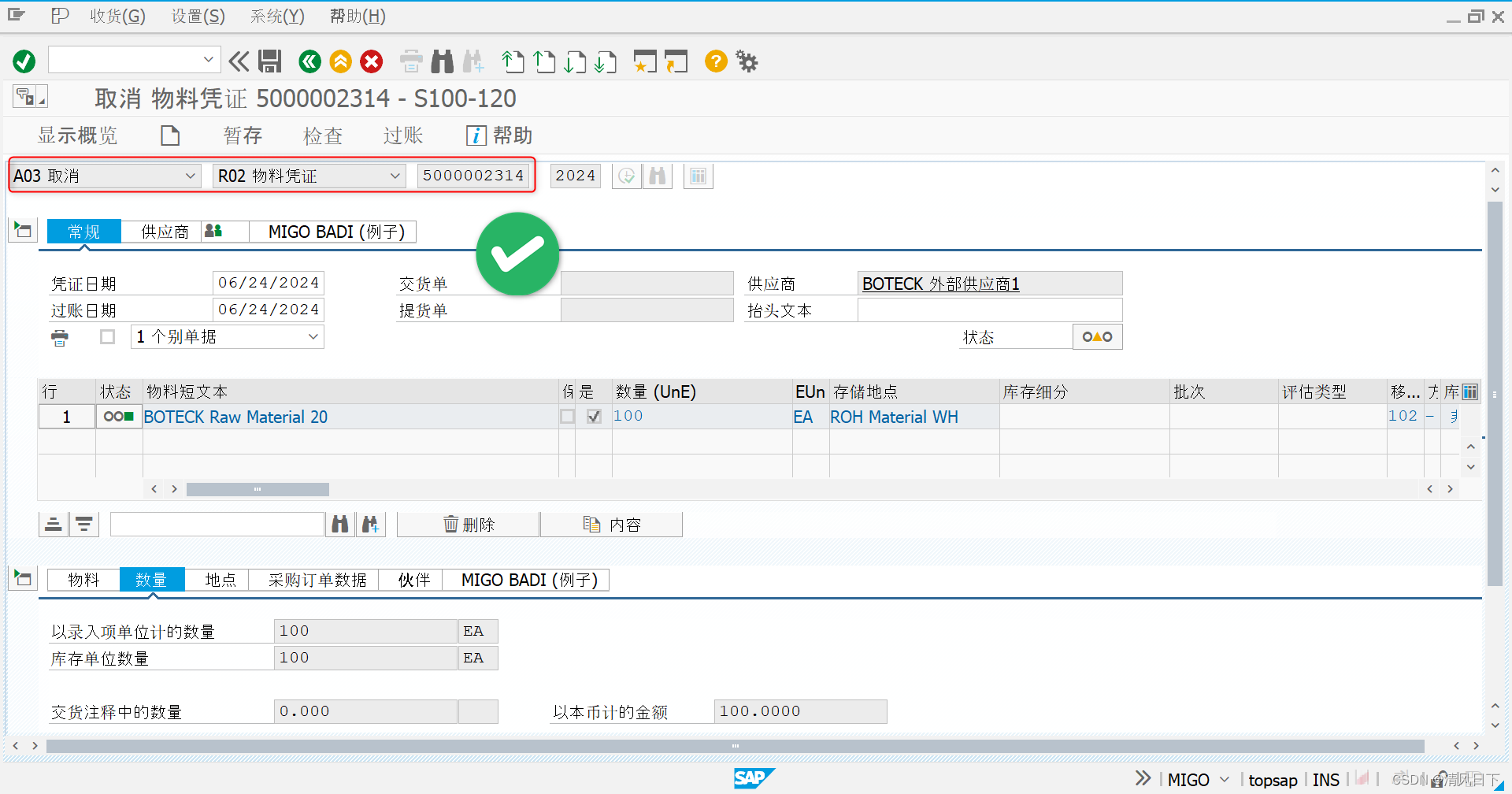This screenshot has width=1512, height=794.
Task: Click the green Back arrow icon
Action: [310, 61]
